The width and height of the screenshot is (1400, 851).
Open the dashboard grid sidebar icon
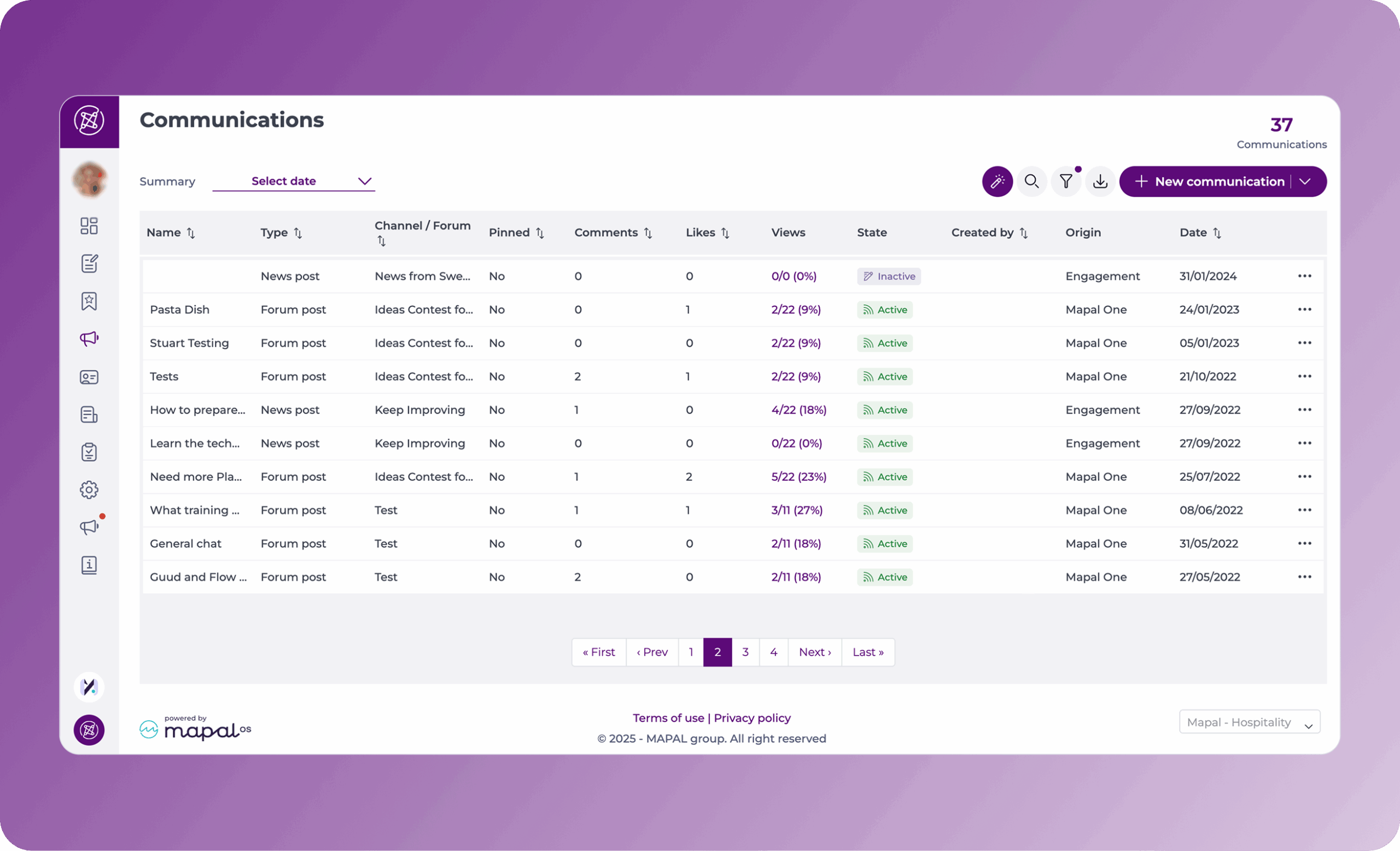point(89,225)
